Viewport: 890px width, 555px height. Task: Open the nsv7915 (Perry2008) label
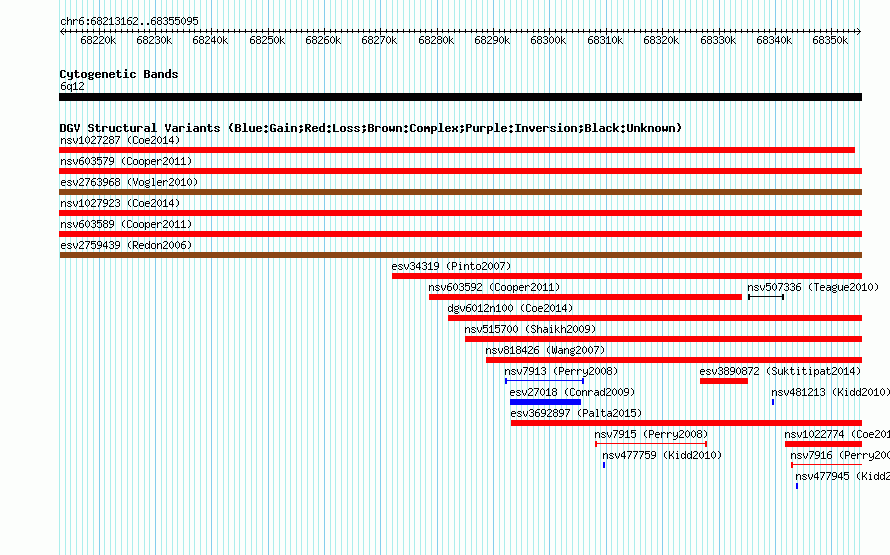(x=651, y=434)
